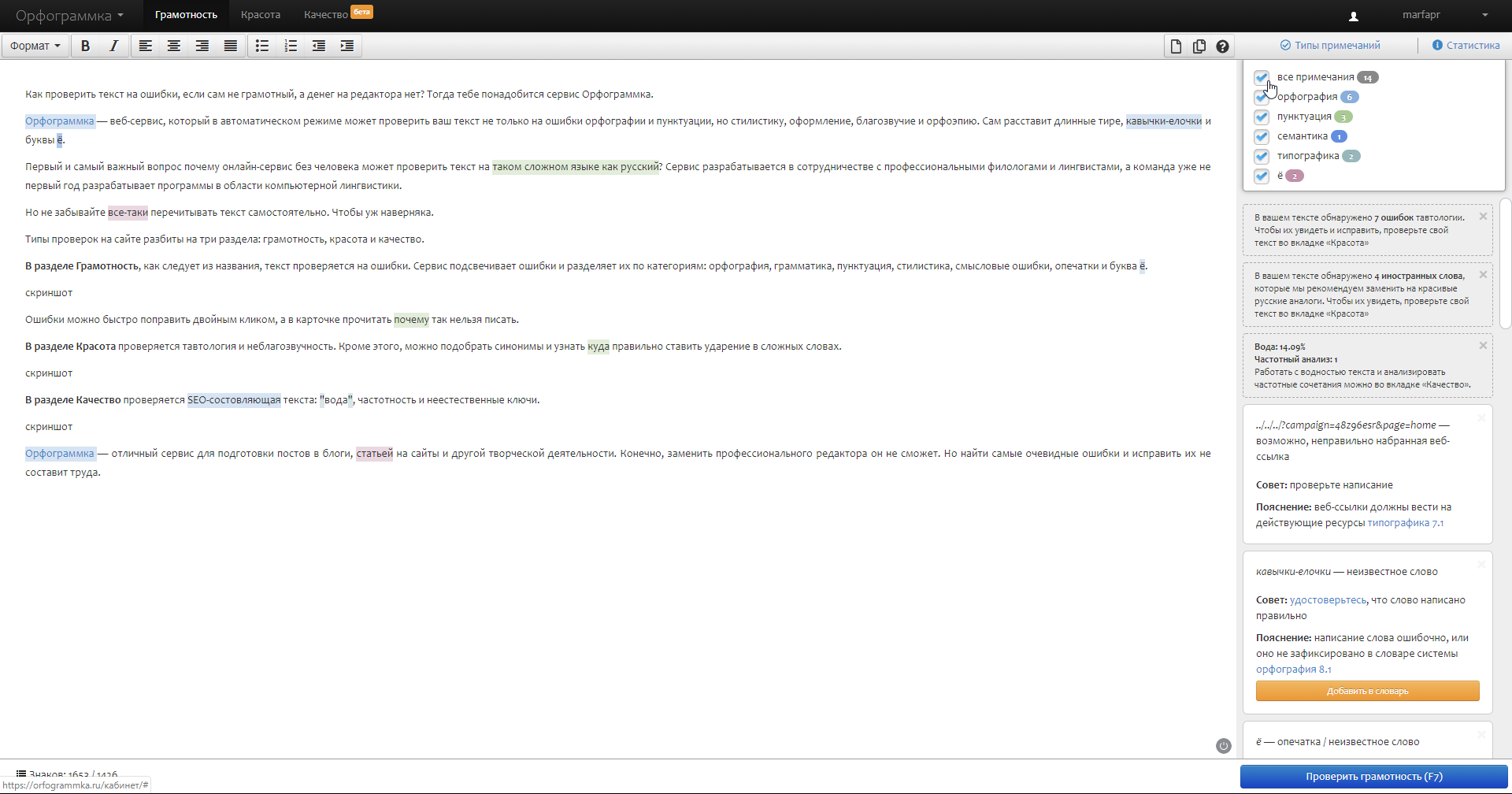The image size is (1512, 794).
Task: Align text left
Action: [x=146, y=46]
